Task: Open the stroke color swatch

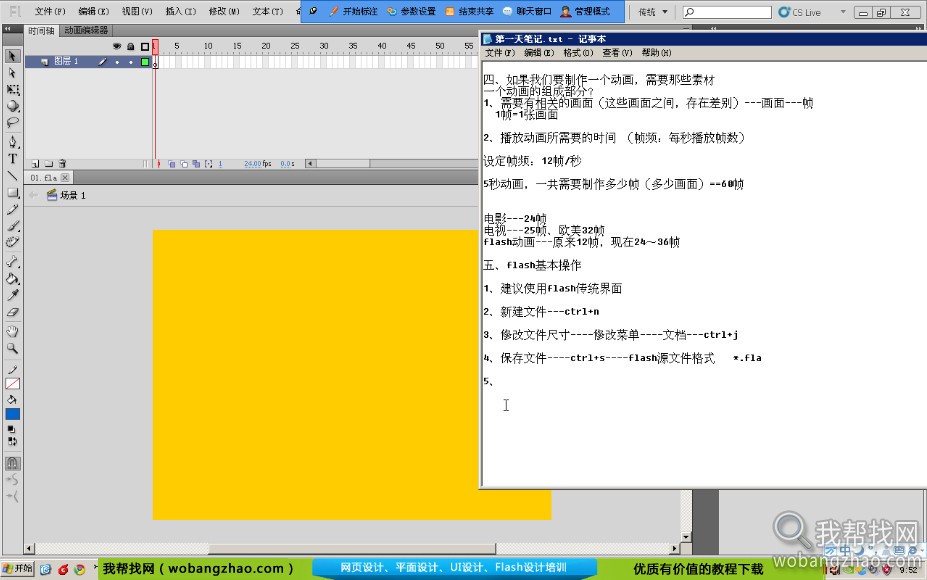Action: coord(12,384)
